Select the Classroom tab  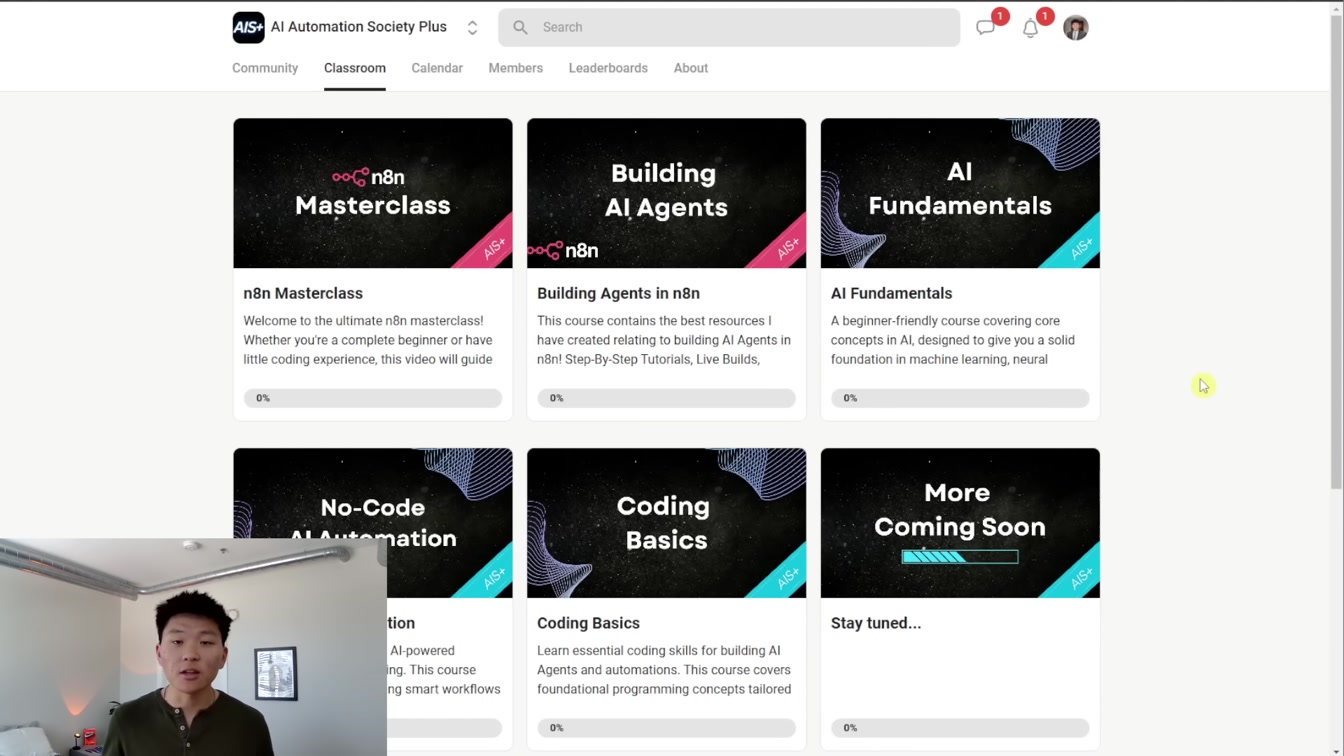355,68
